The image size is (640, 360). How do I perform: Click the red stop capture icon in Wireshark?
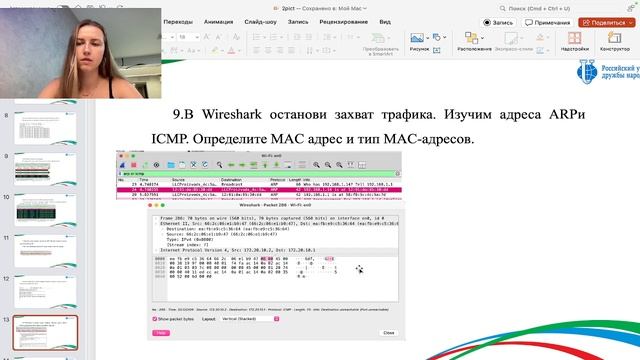[133, 165]
